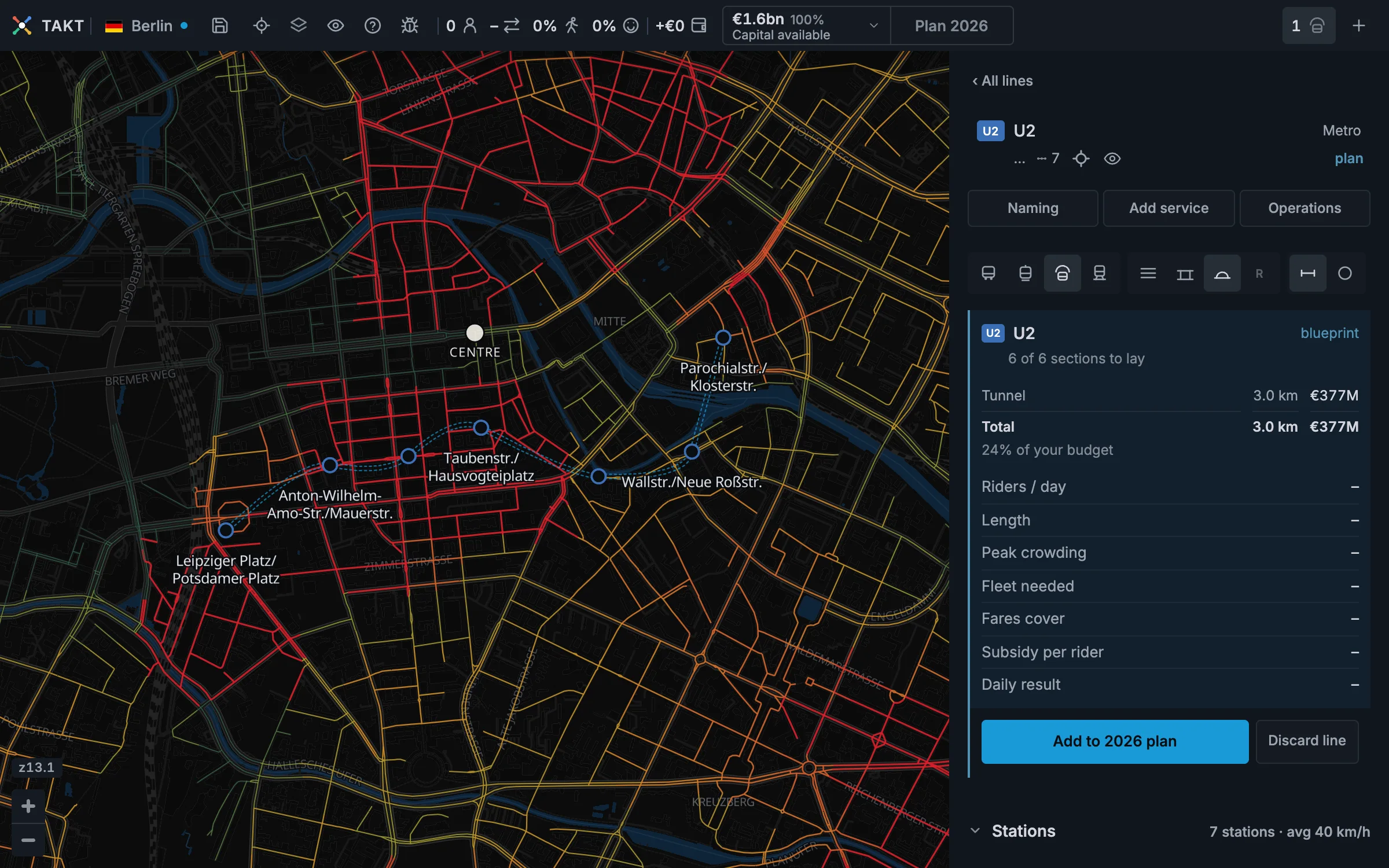Toggle U2 line visibility eye icon

click(x=1112, y=159)
